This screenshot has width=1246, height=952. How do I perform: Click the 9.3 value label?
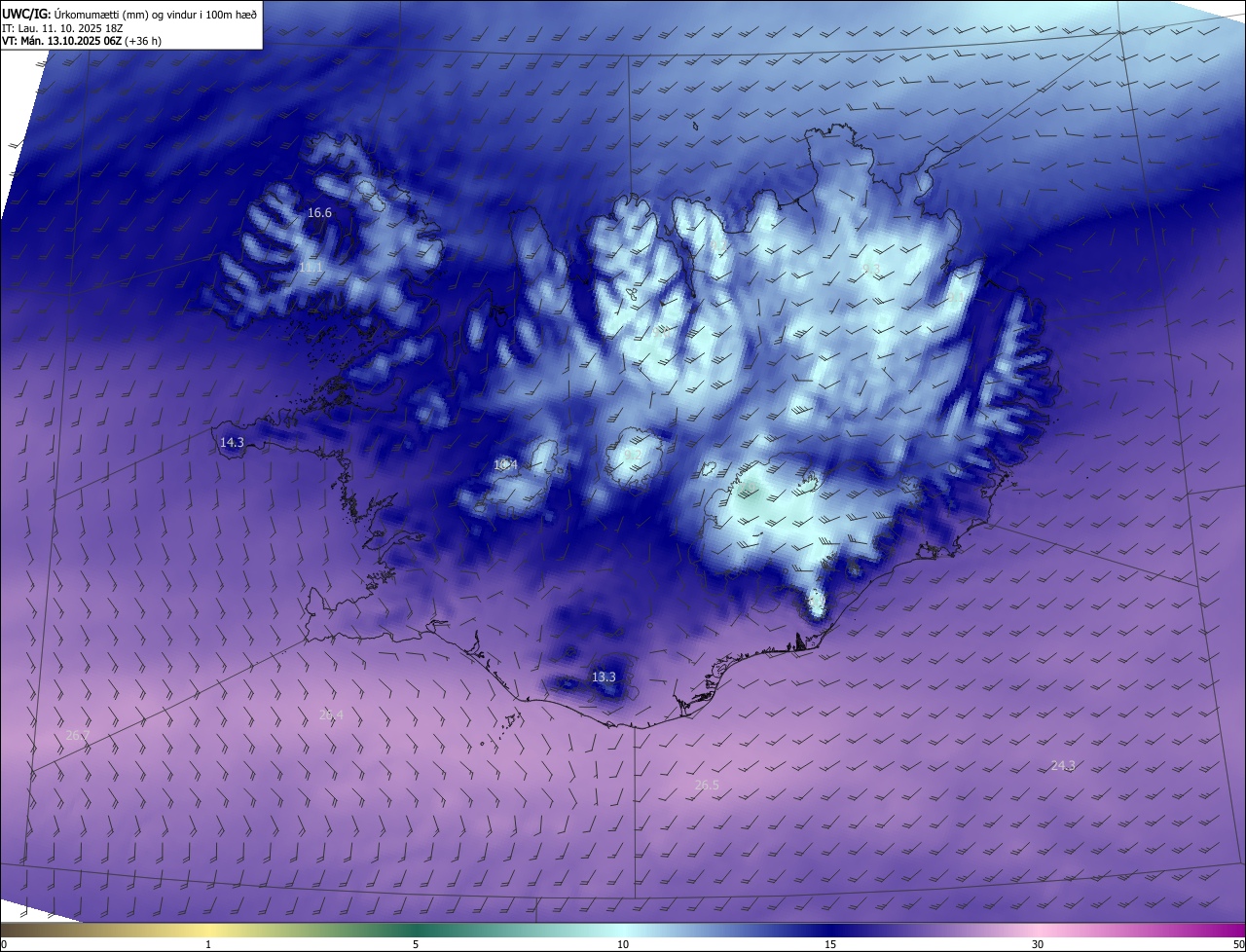tap(872, 269)
